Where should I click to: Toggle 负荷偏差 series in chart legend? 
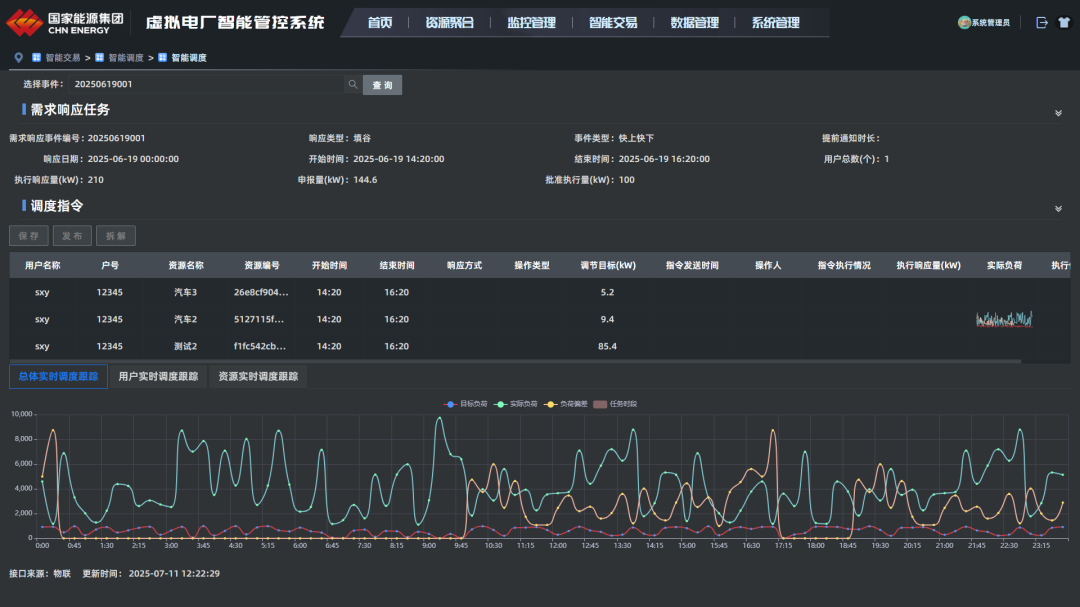pos(550,404)
